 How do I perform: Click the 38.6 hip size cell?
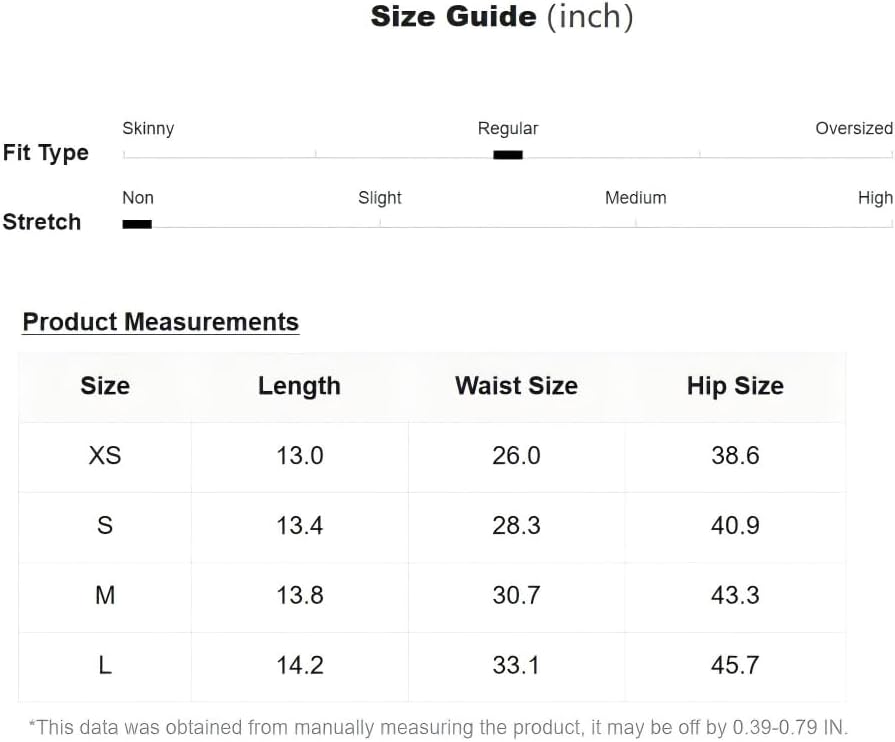[x=735, y=456]
